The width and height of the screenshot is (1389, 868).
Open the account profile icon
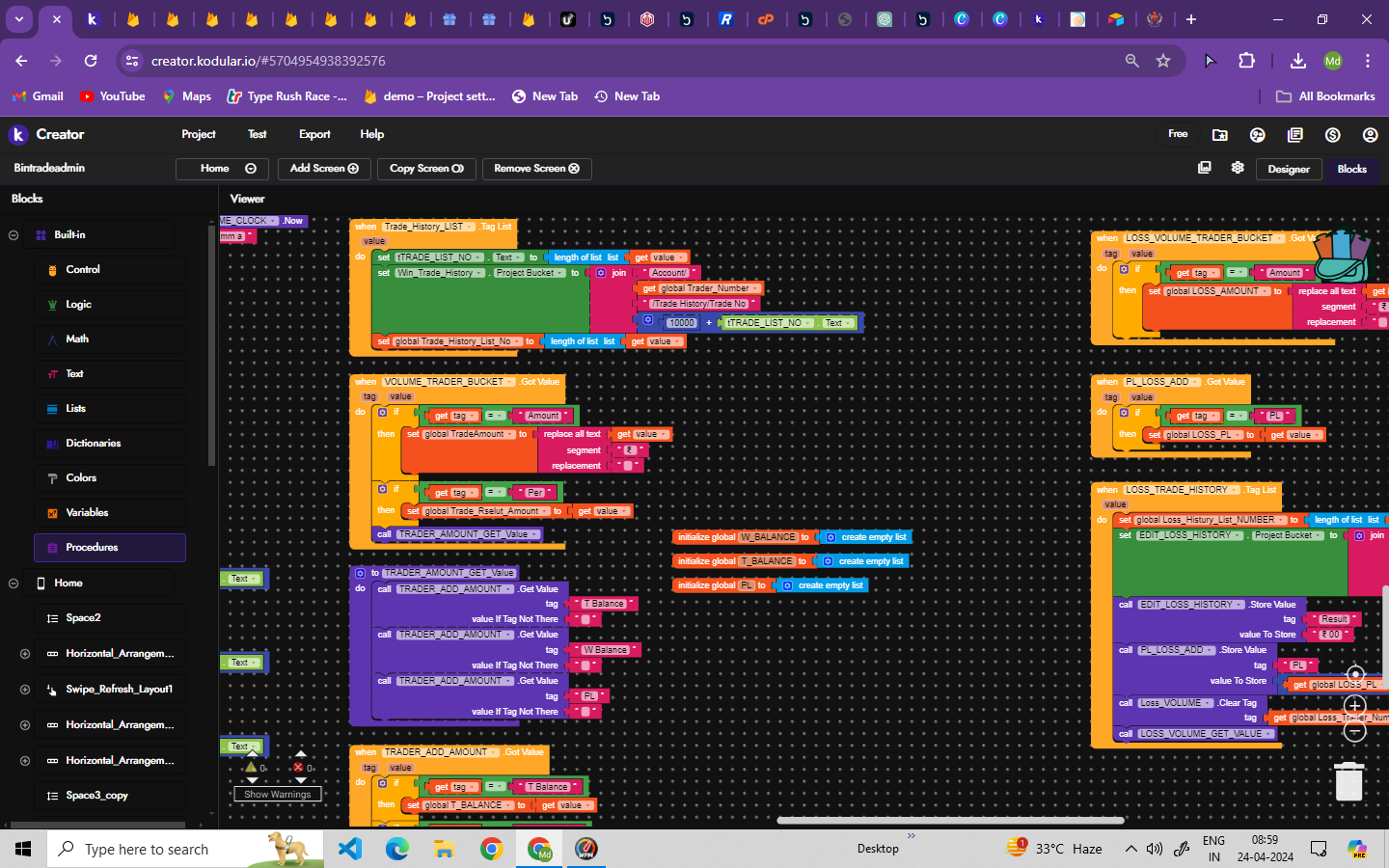[1370, 135]
